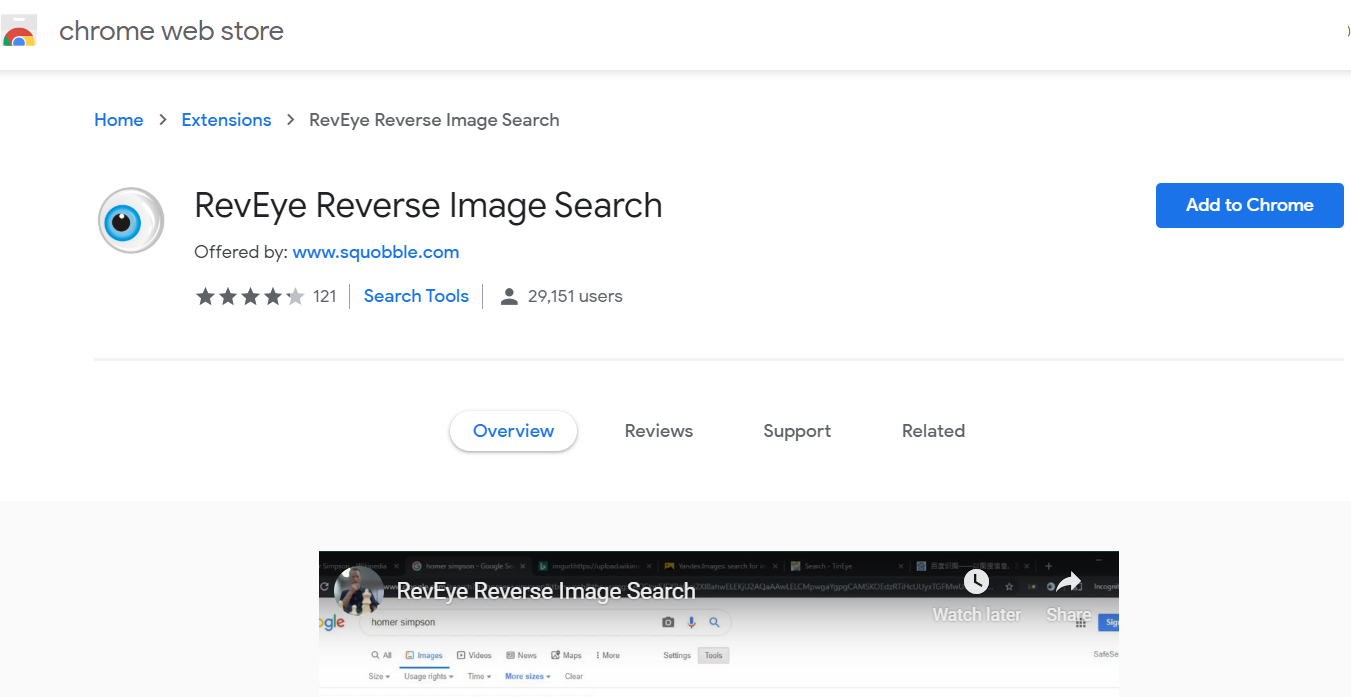Click the "chrome web store" header title

pos(171,31)
